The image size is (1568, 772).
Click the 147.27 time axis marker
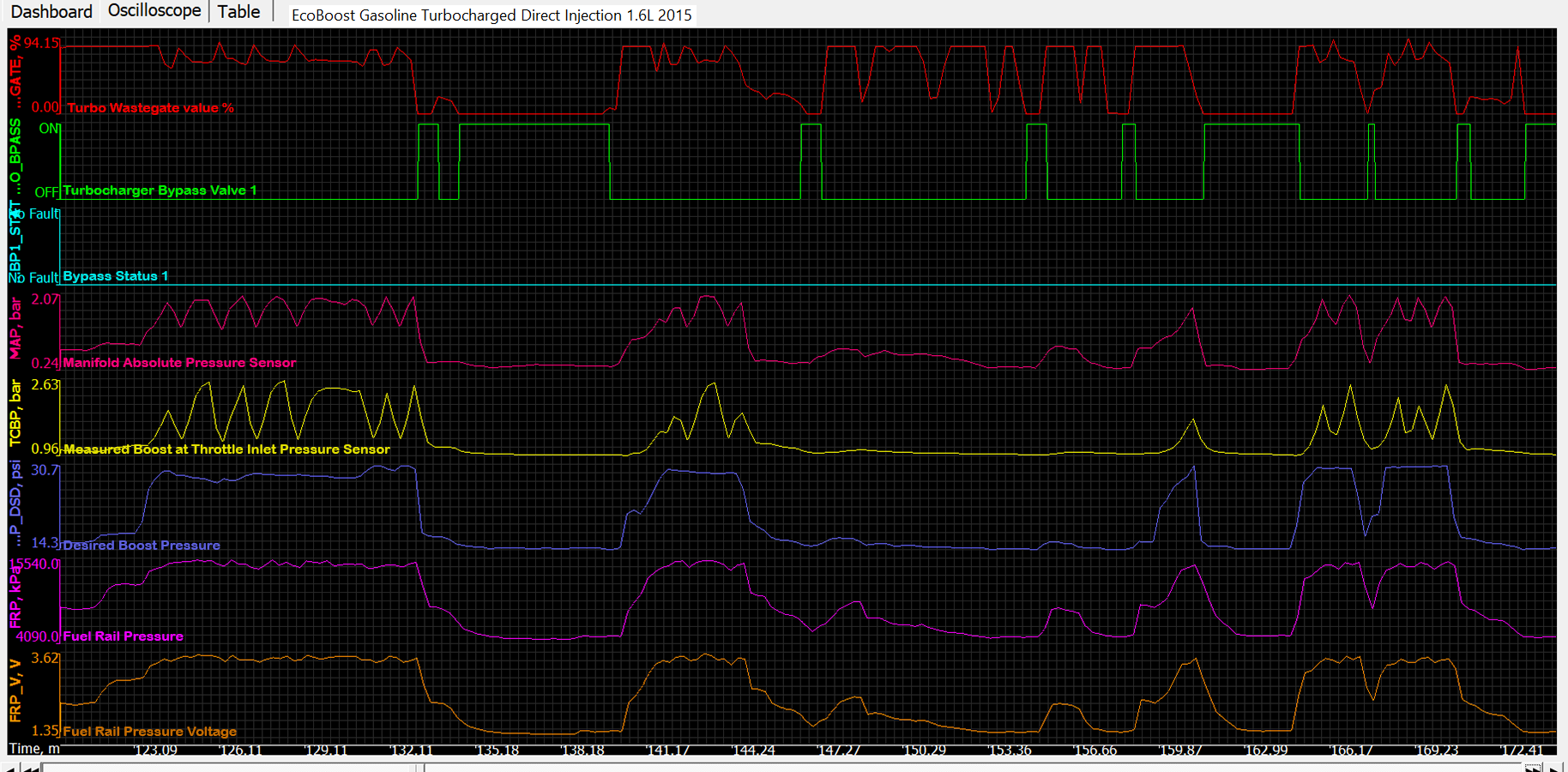click(839, 751)
